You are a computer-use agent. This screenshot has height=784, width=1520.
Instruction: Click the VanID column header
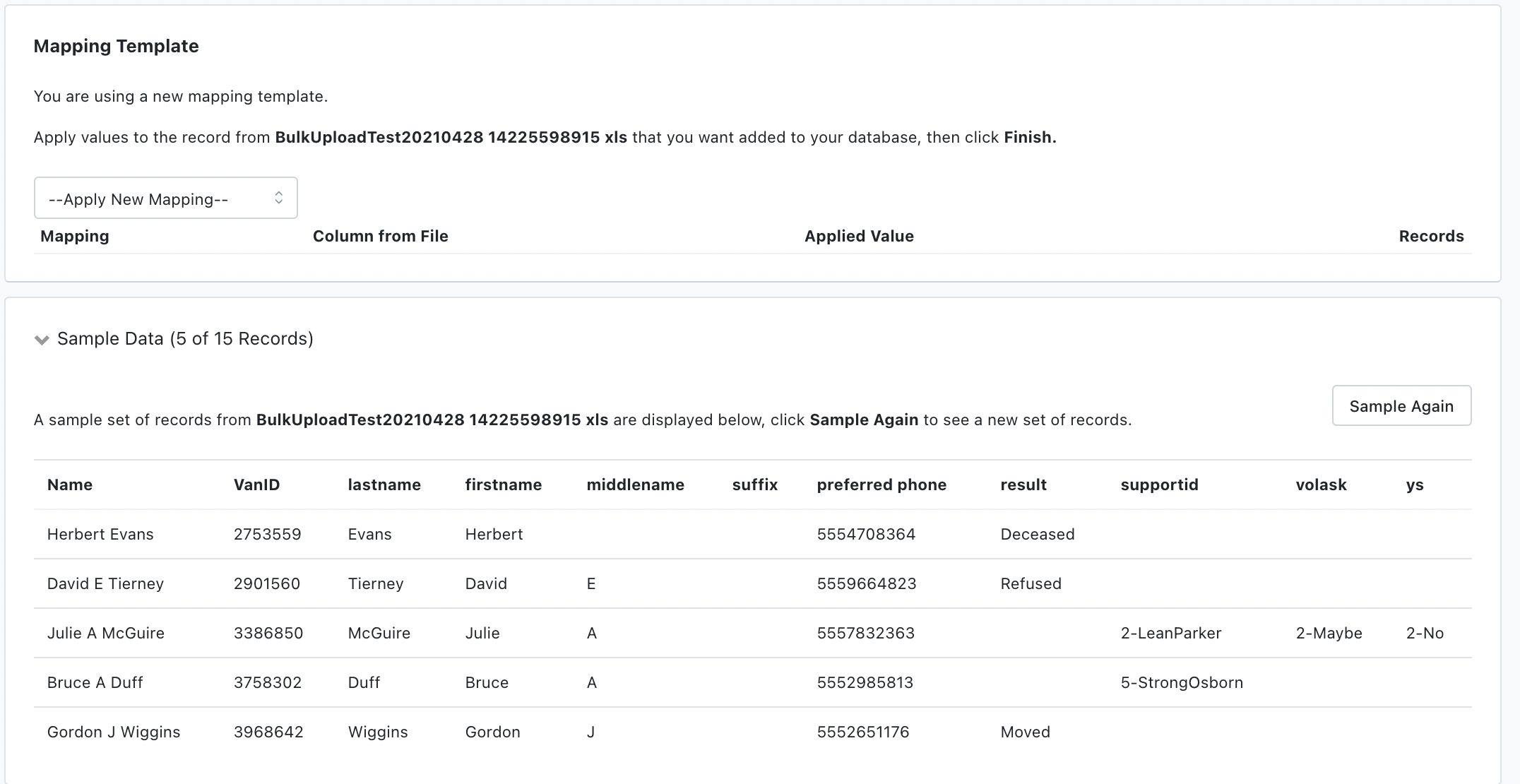[256, 485]
